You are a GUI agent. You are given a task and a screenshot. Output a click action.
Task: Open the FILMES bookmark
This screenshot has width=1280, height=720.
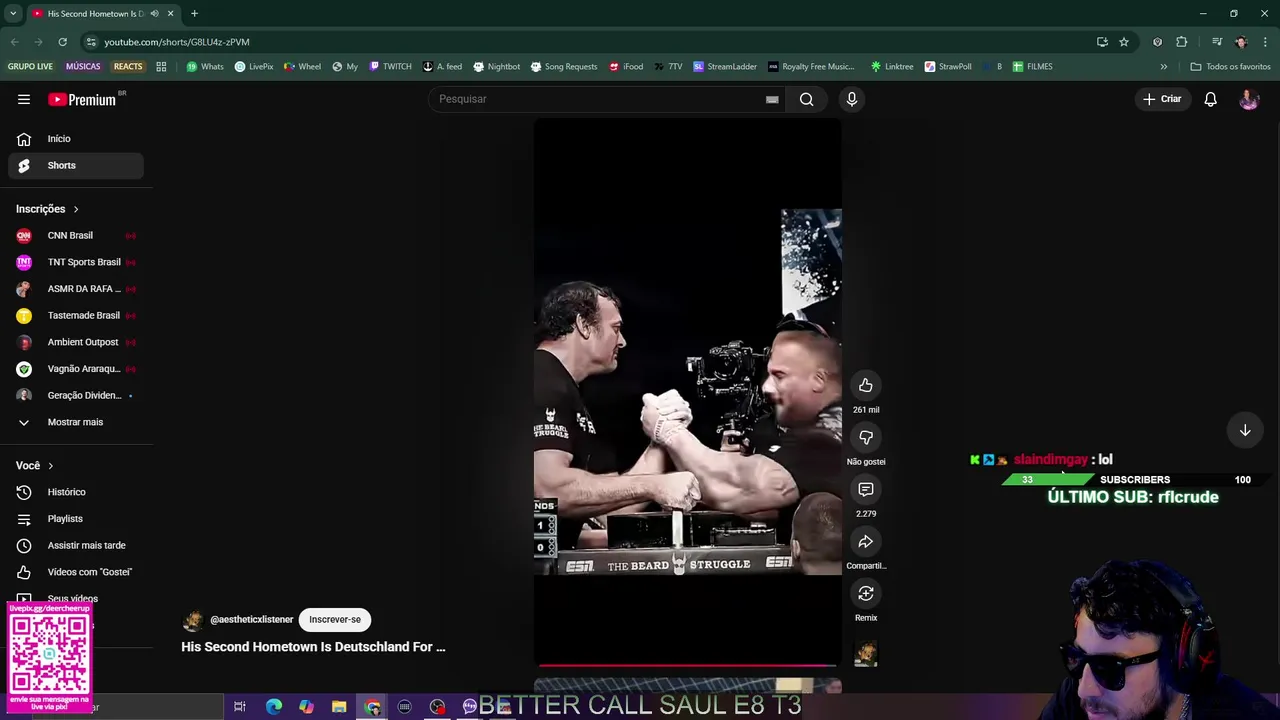1032,67
